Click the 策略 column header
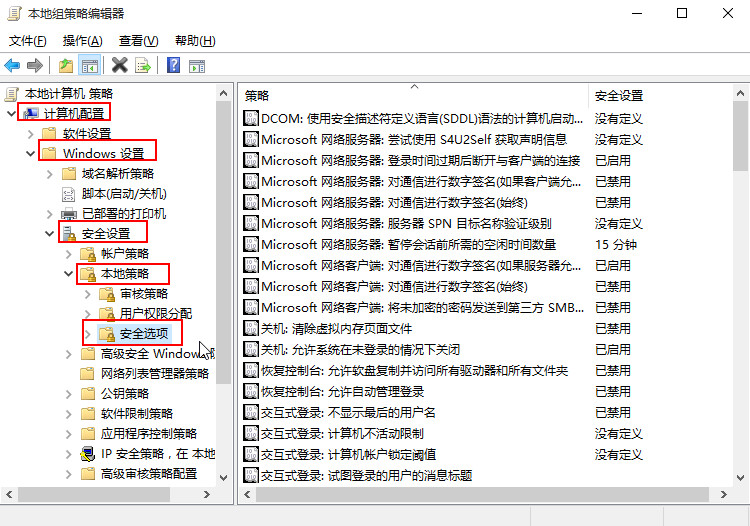Image resolution: width=750 pixels, height=526 pixels. (x=414, y=96)
